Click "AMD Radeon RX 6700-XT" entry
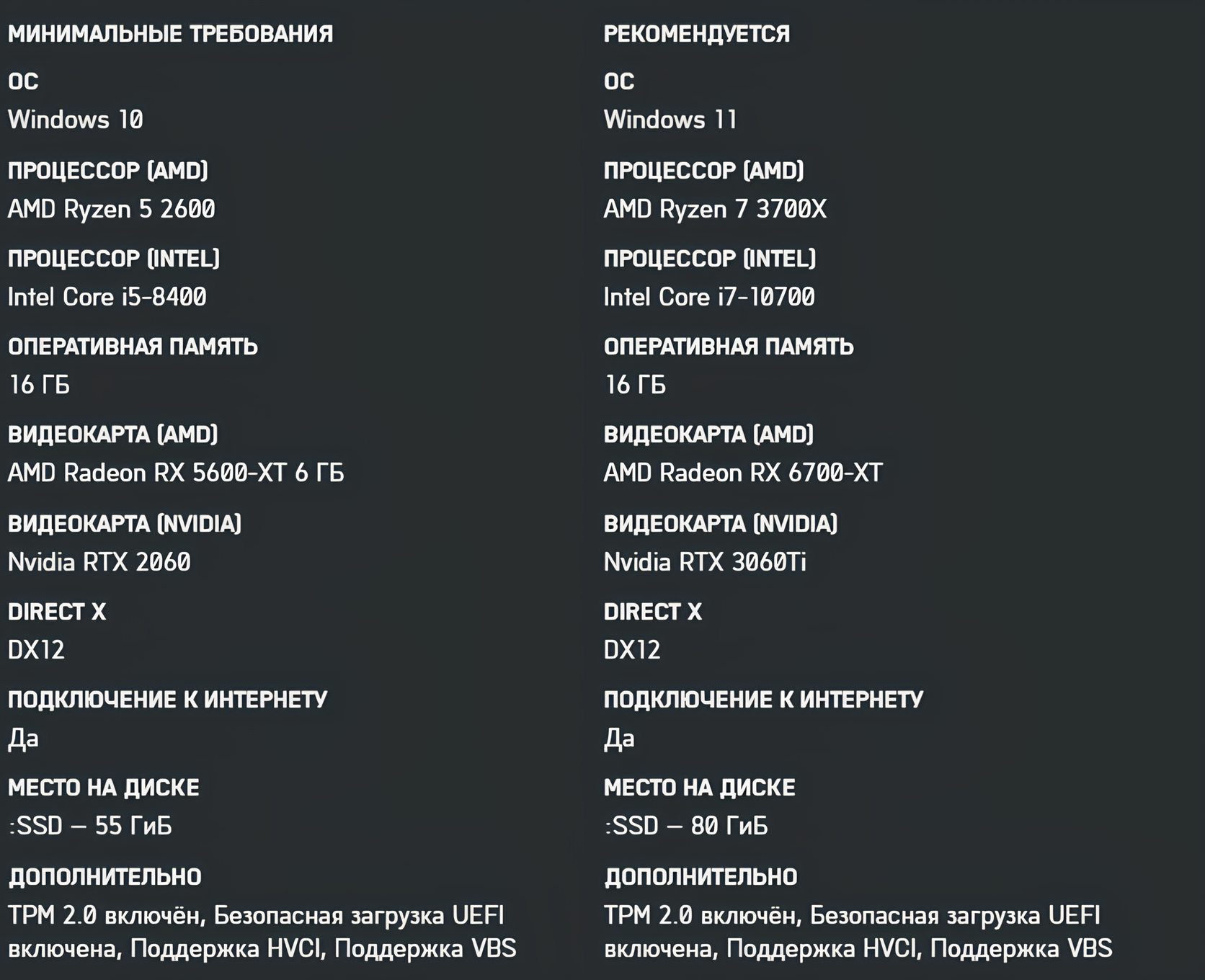This screenshot has height=980, width=1205. [743, 473]
